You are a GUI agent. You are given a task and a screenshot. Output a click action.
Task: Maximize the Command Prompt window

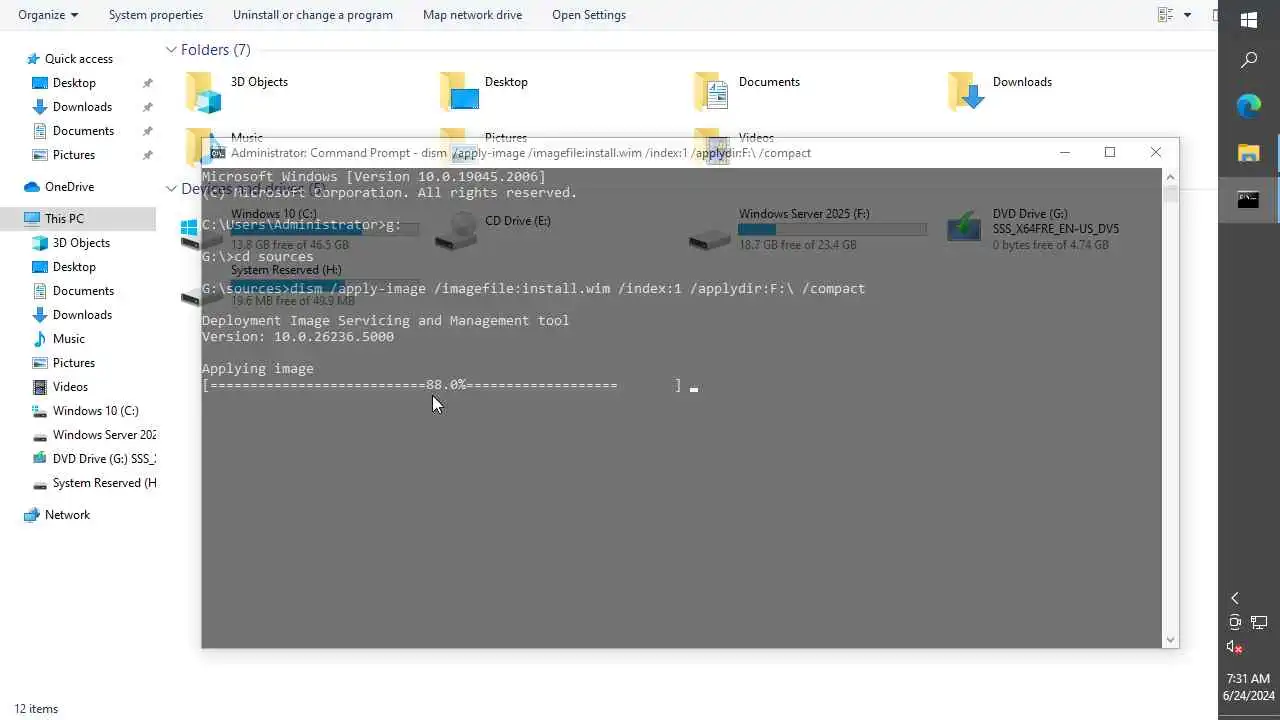click(x=1110, y=152)
